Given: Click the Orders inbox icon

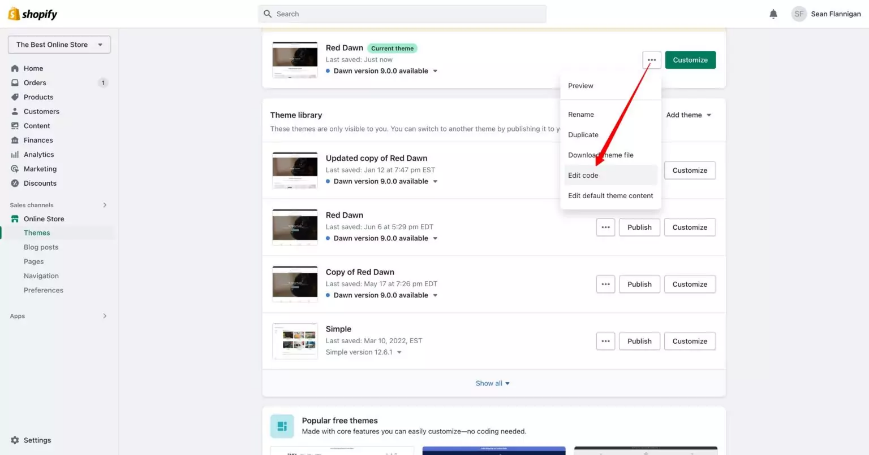Looking at the screenshot, I should point(15,83).
